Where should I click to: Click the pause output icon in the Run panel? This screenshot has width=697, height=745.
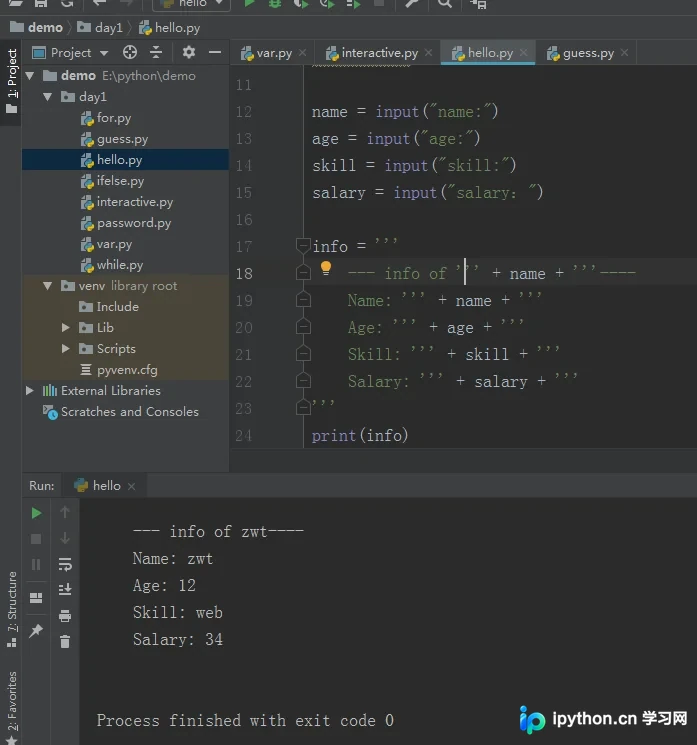[36, 564]
